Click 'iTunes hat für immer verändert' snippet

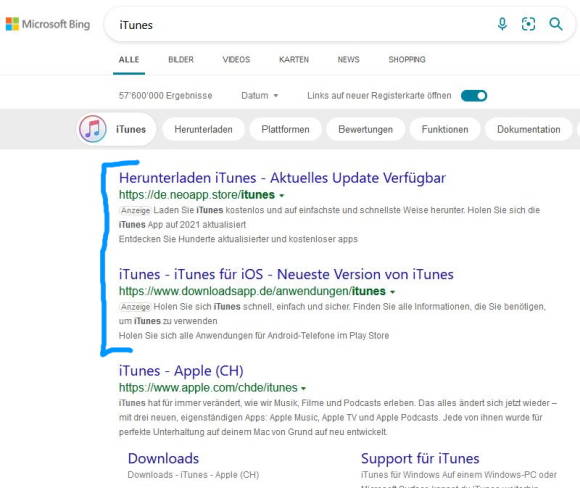(x=337, y=417)
